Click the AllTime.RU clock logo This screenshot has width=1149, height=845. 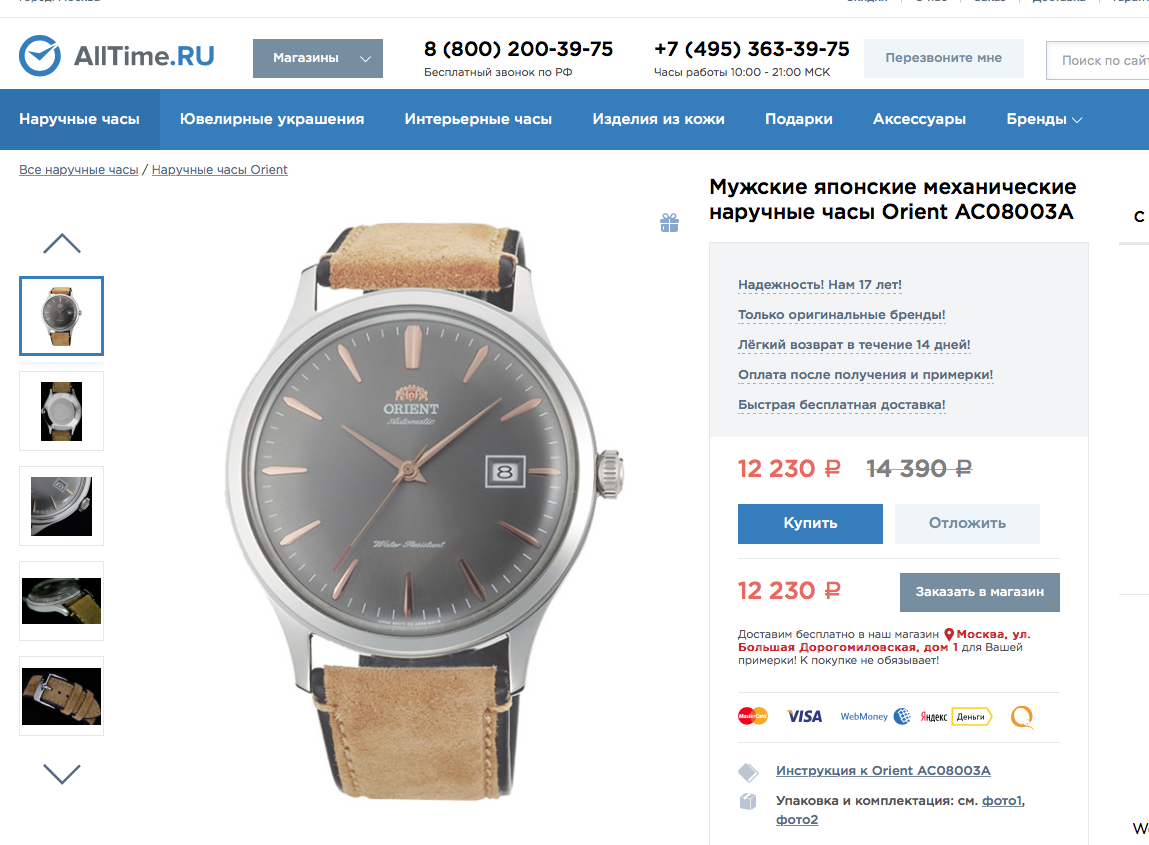click(x=40, y=56)
